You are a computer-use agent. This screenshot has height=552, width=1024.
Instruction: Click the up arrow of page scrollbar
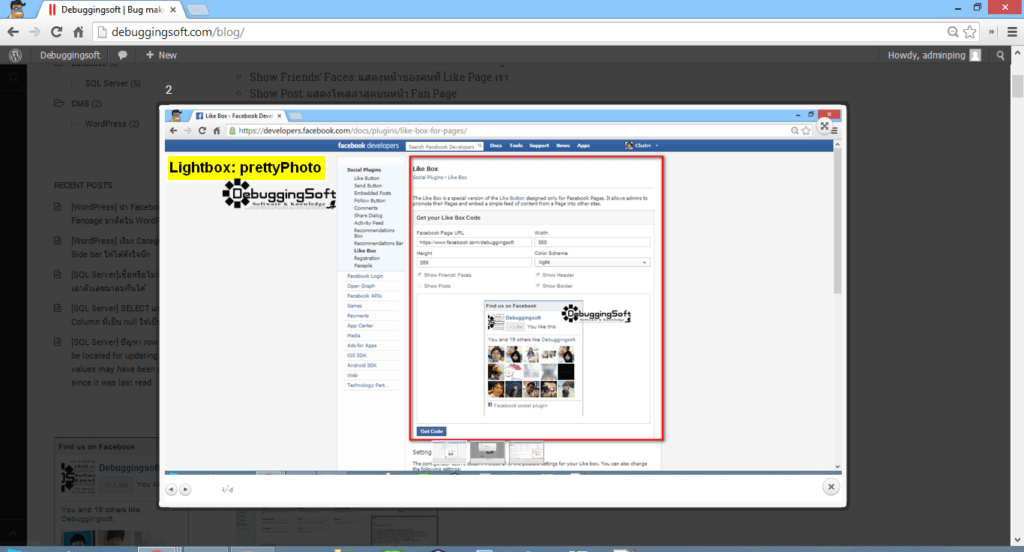1017,53
